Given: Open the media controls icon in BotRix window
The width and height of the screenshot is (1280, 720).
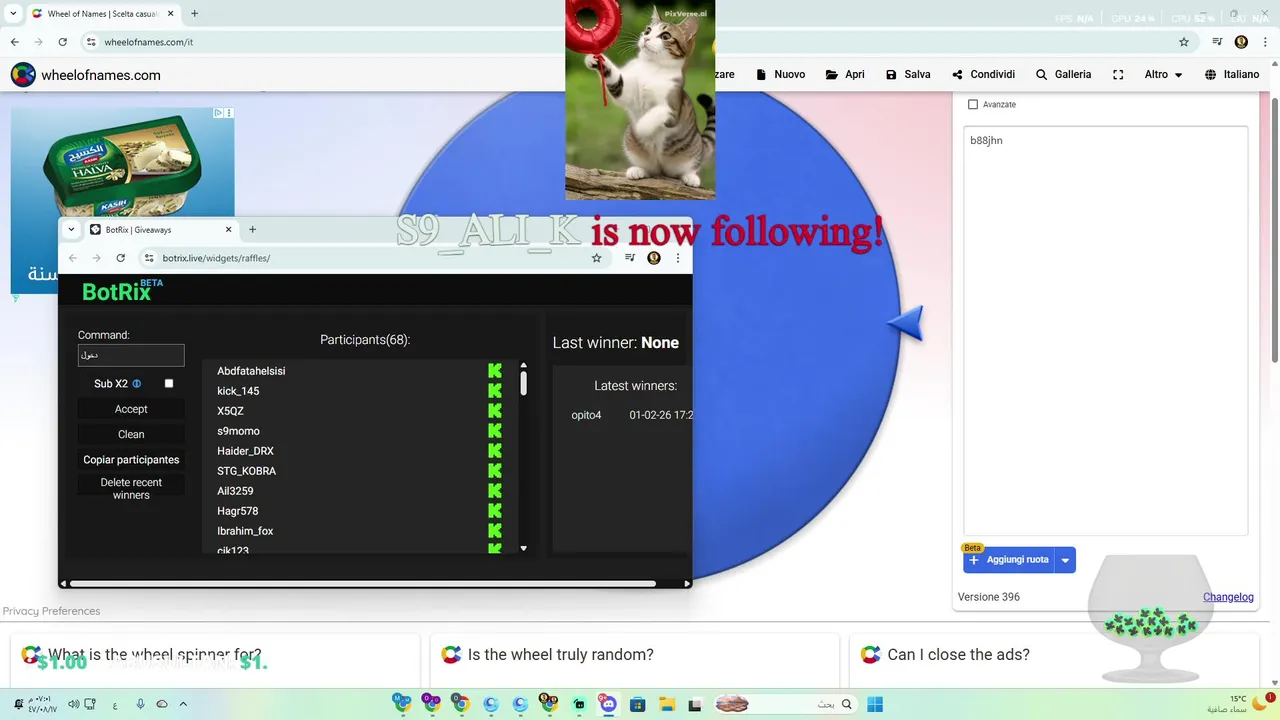Looking at the screenshot, I should (x=630, y=258).
